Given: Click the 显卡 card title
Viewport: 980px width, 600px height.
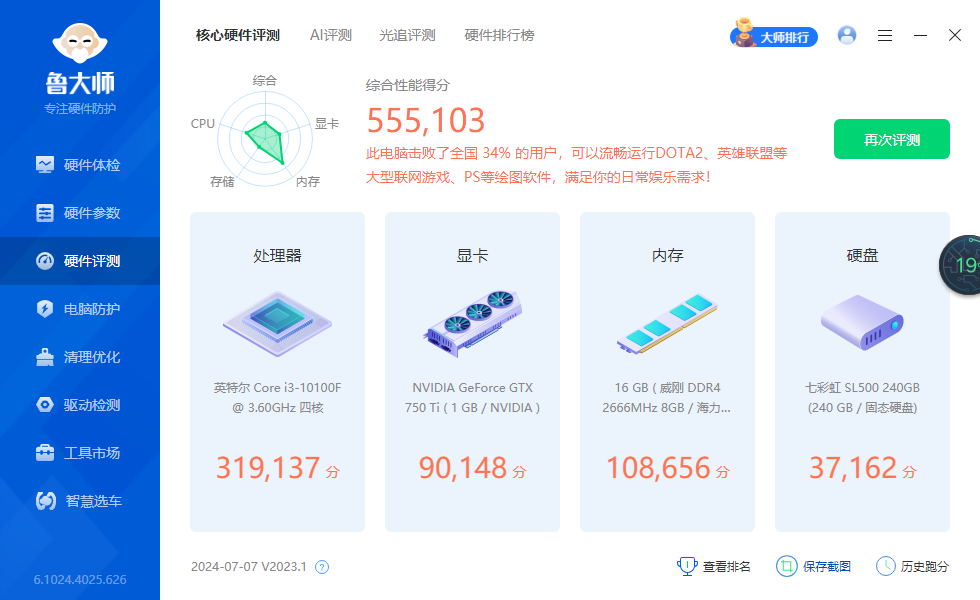Looking at the screenshot, I should 472,256.
